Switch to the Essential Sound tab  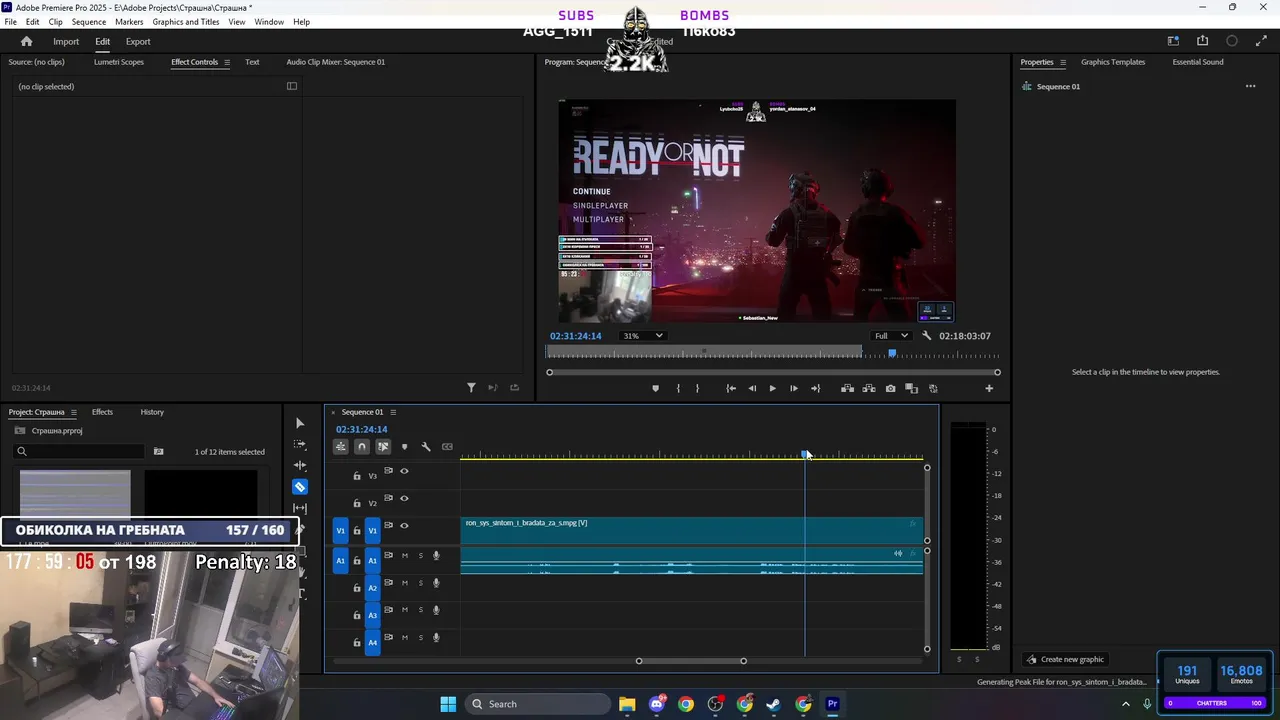point(1198,62)
